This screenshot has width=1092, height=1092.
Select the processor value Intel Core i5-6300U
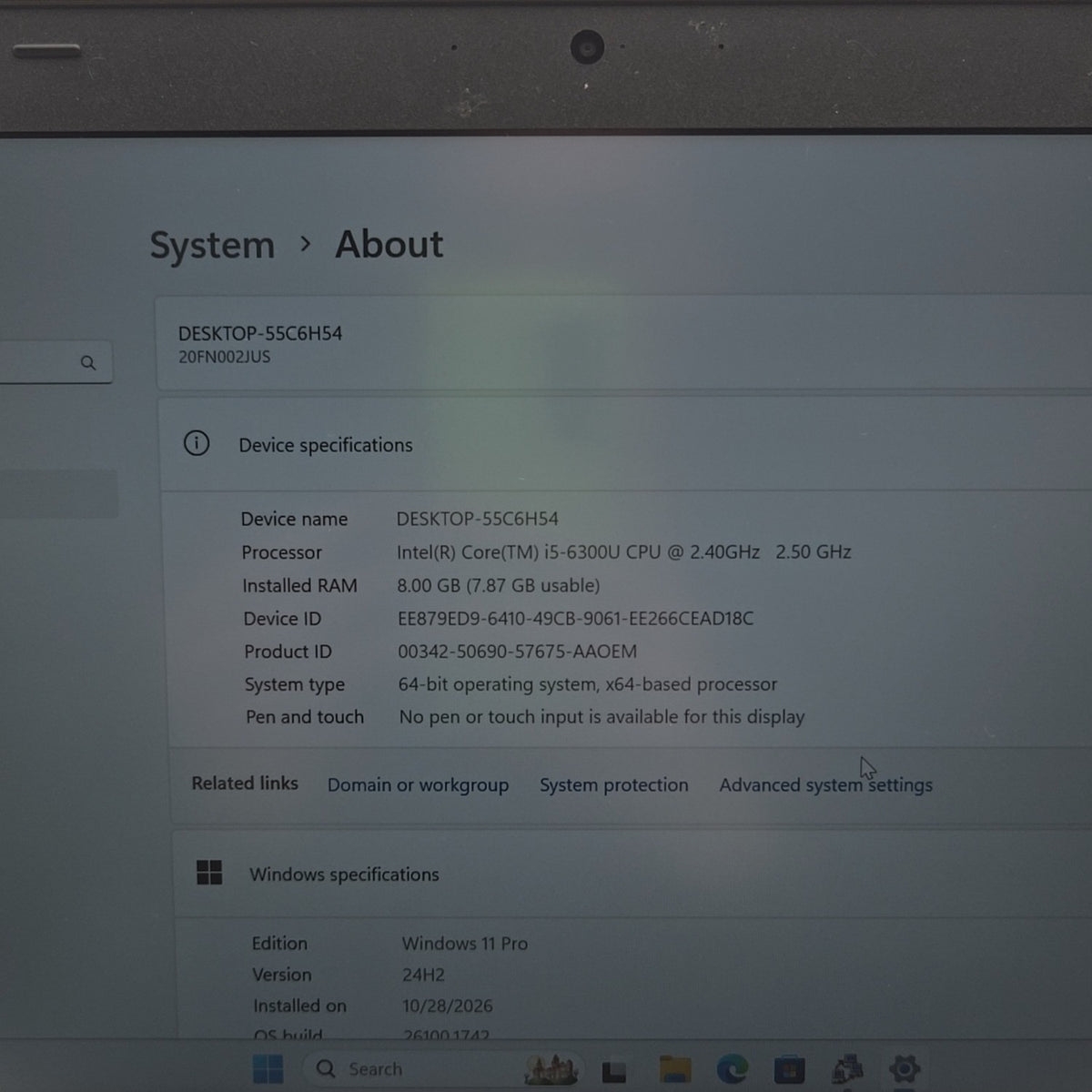[x=623, y=552]
